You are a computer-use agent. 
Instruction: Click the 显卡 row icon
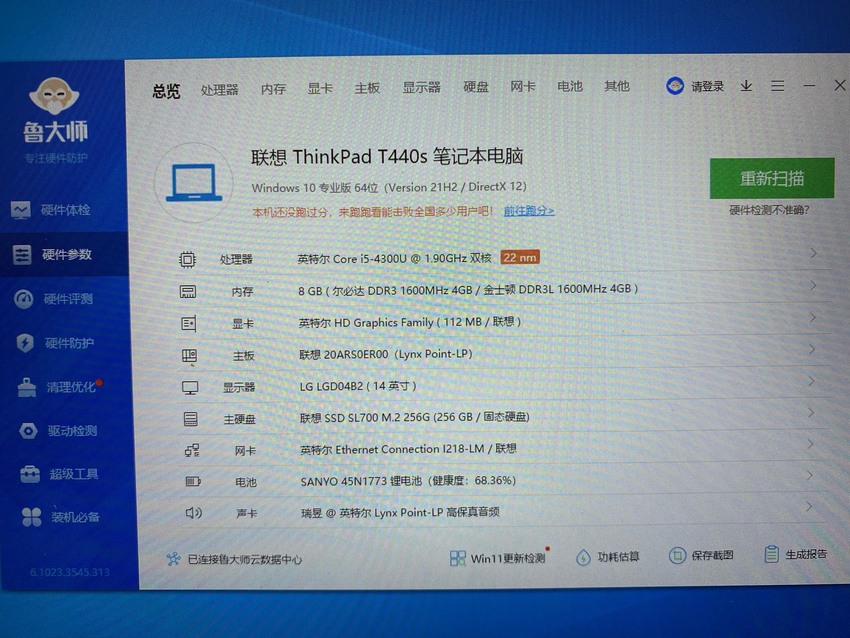(x=189, y=324)
